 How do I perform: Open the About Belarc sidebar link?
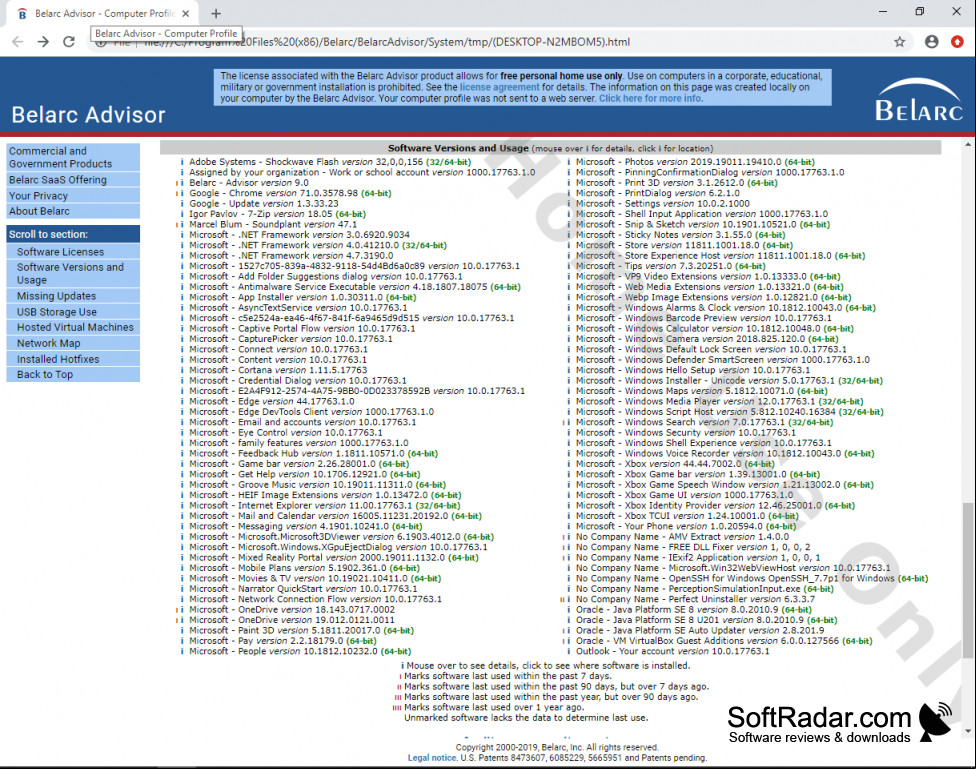tap(73, 211)
